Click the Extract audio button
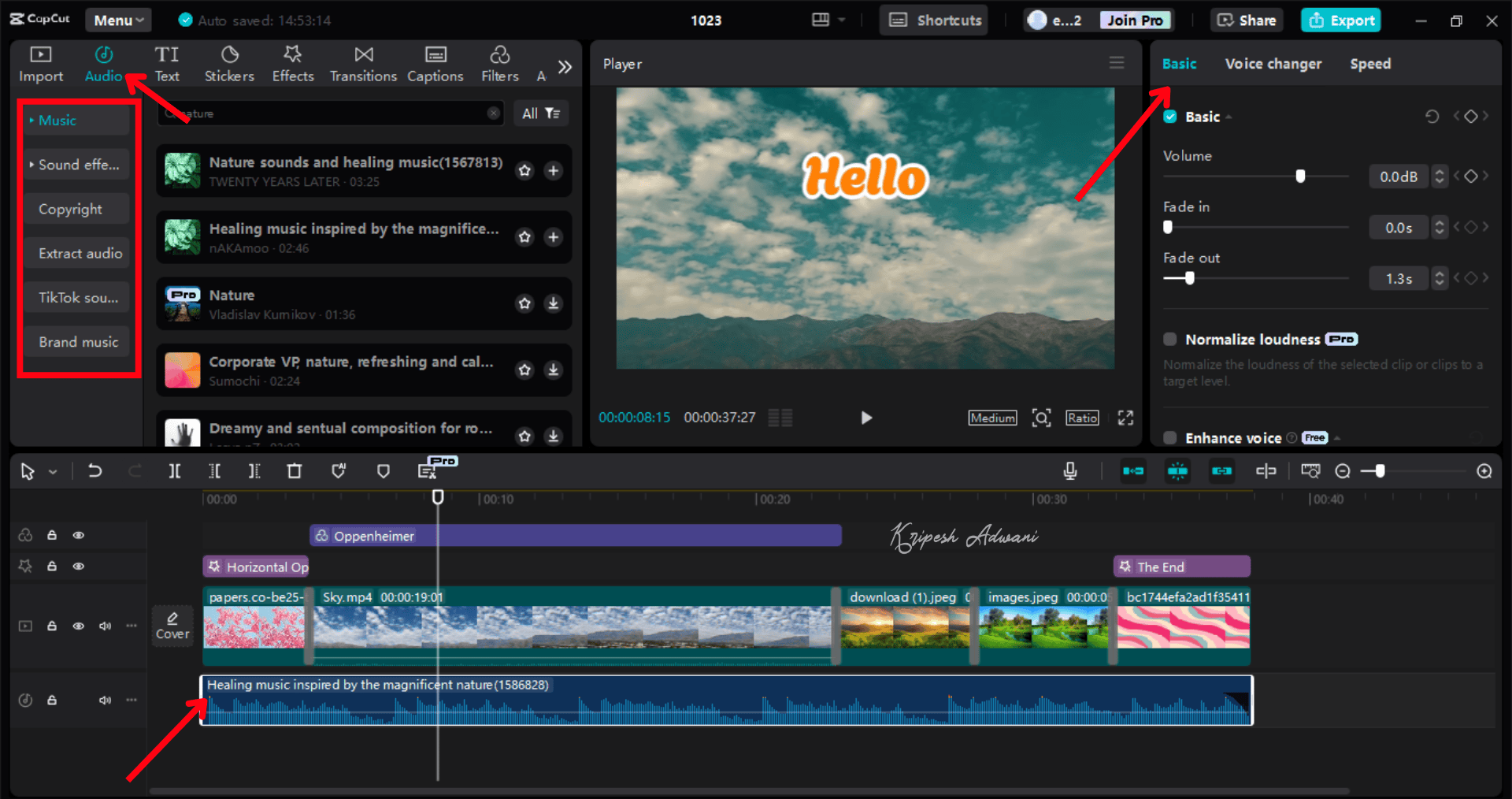This screenshot has height=799, width=1512. [x=80, y=254]
